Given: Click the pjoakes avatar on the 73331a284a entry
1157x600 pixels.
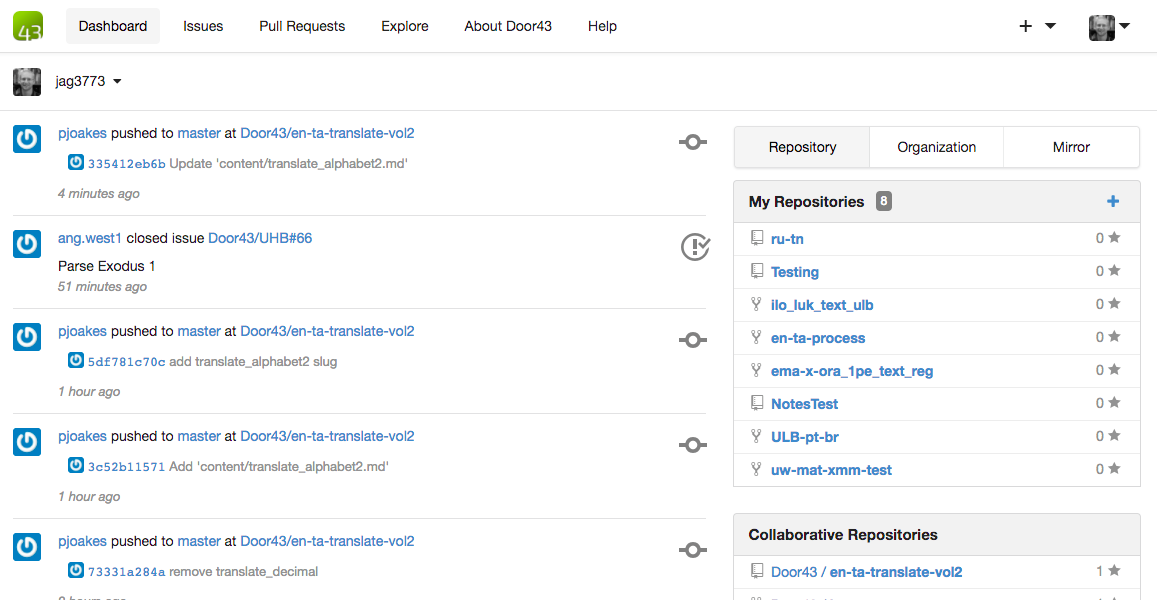Looking at the screenshot, I should (27, 547).
